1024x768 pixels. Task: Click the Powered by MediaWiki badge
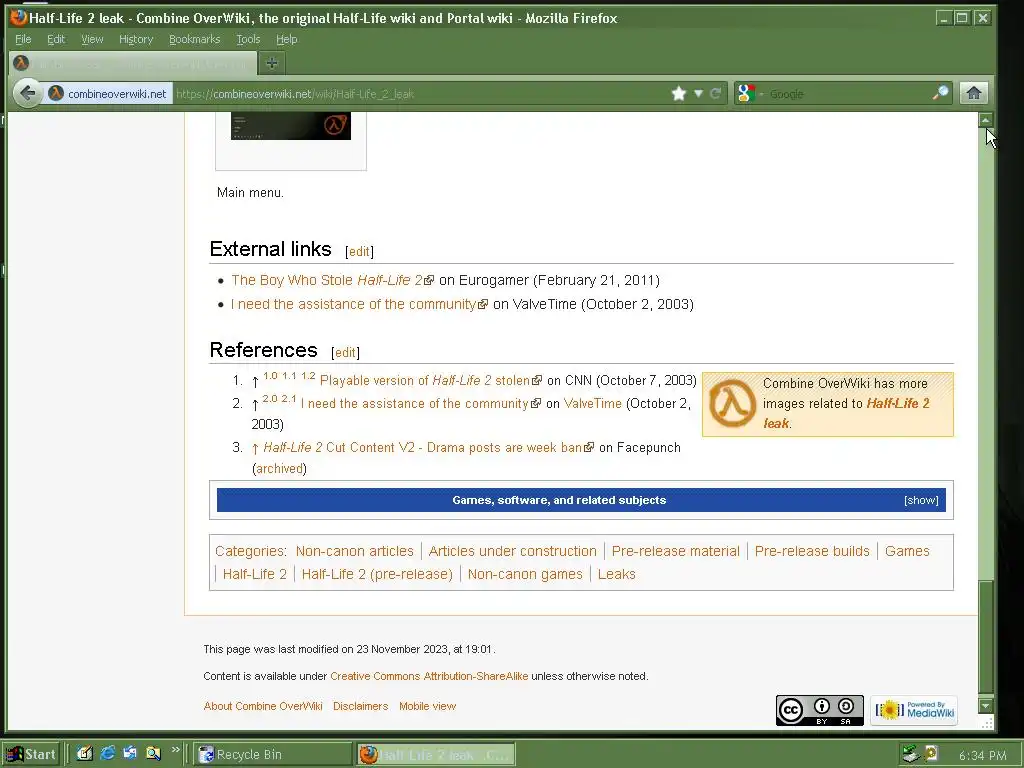point(914,711)
